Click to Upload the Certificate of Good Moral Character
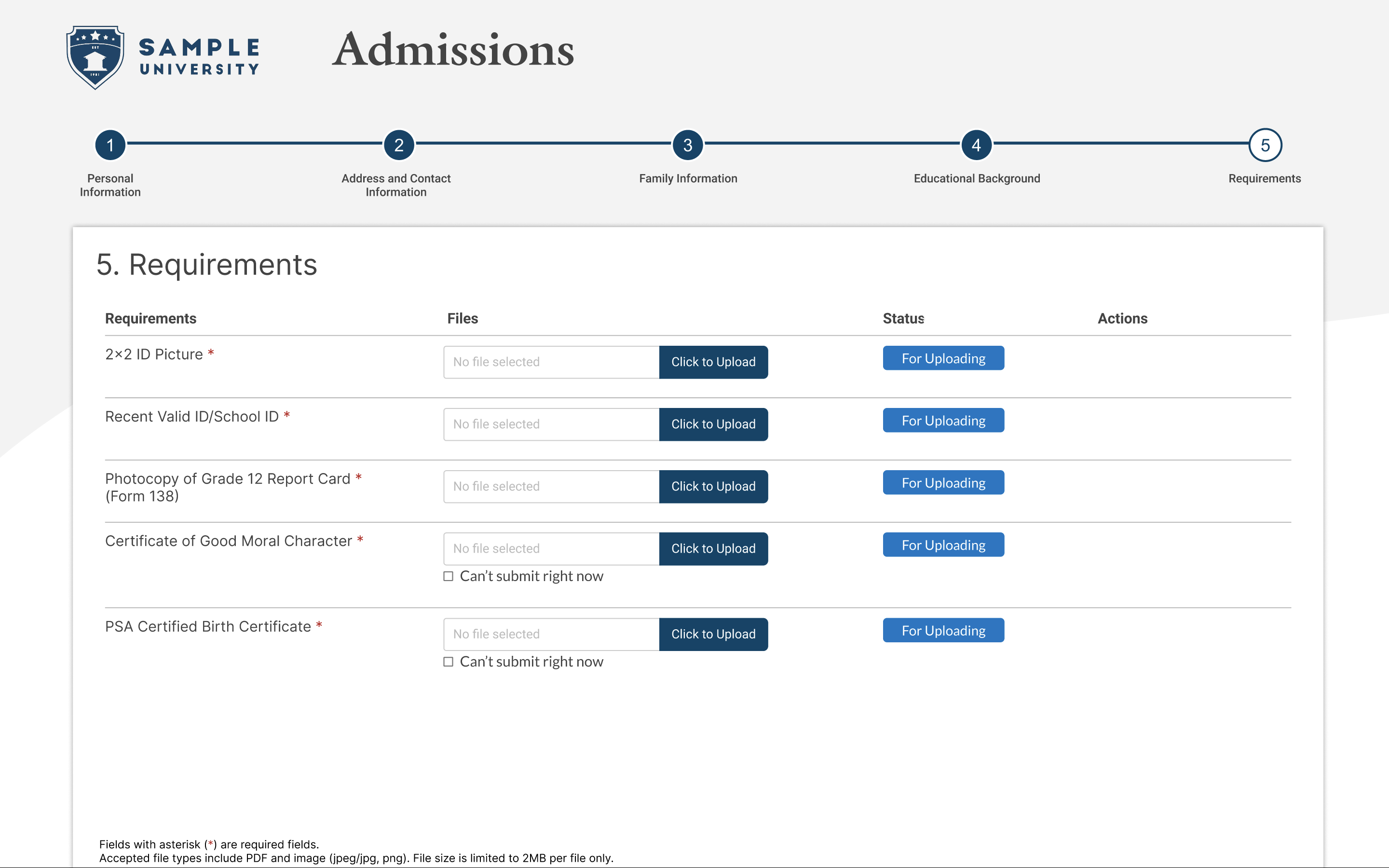1389x868 pixels. (713, 548)
